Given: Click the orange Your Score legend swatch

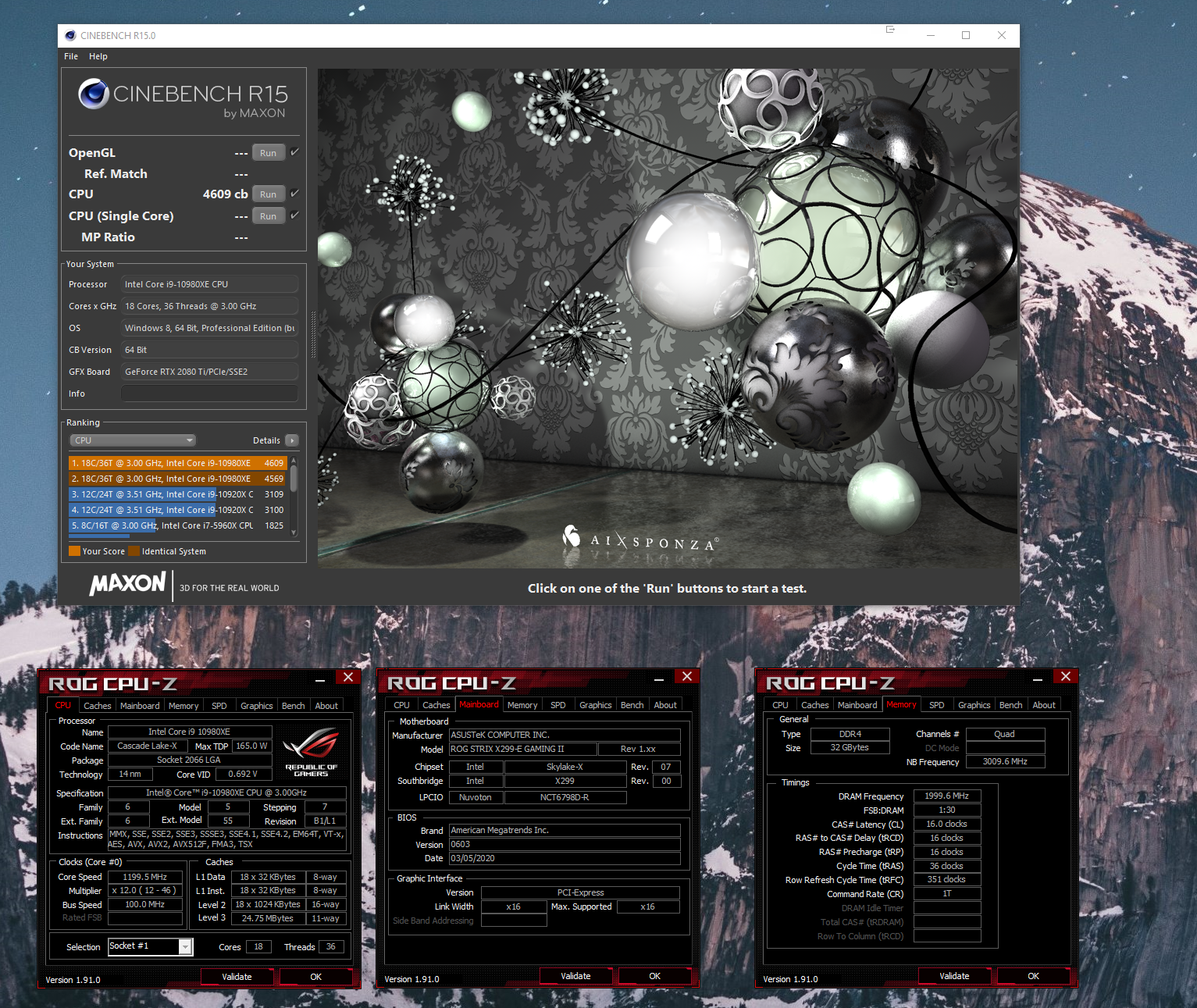Looking at the screenshot, I should [x=74, y=551].
